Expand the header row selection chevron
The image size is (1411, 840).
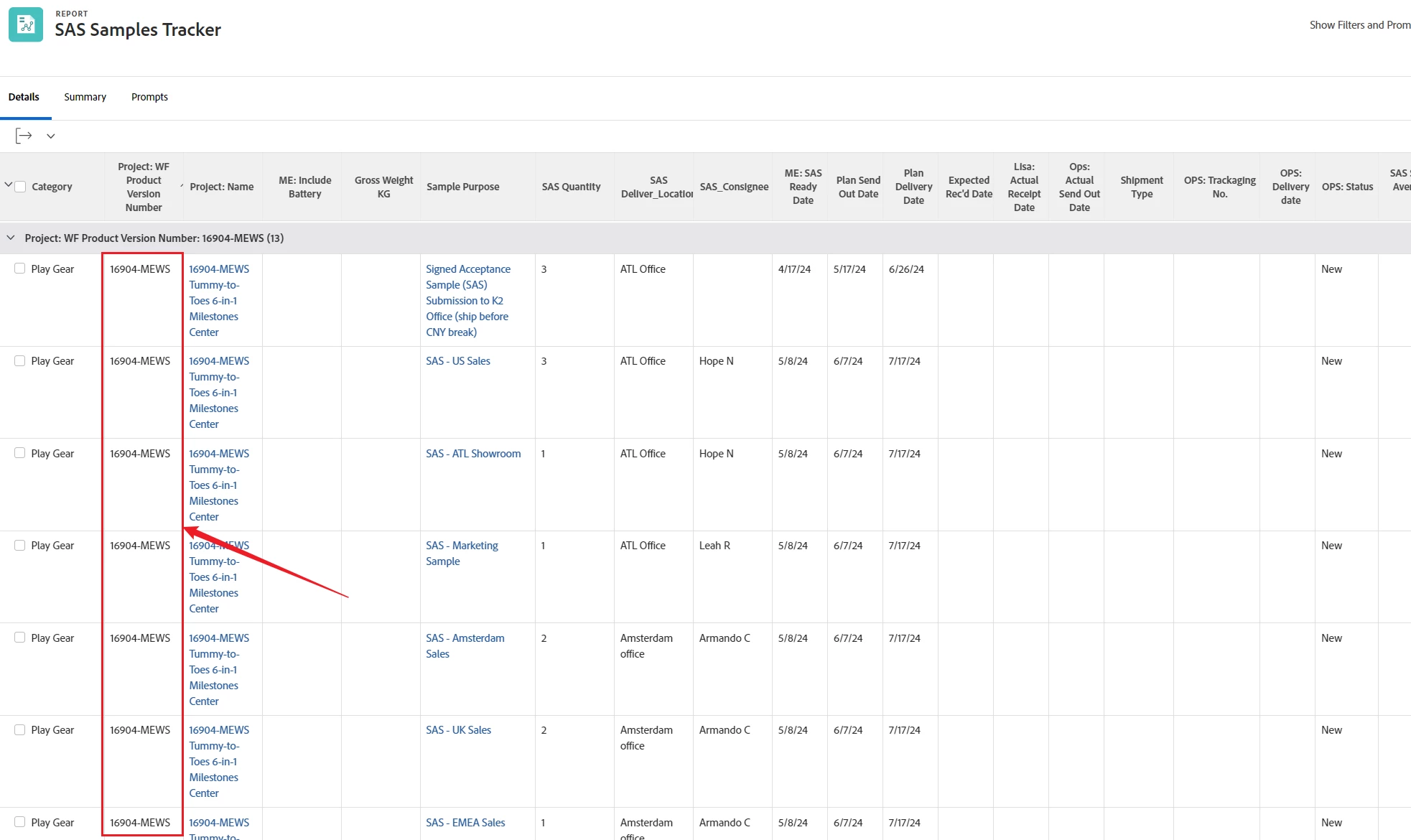(x=8, y=185)
